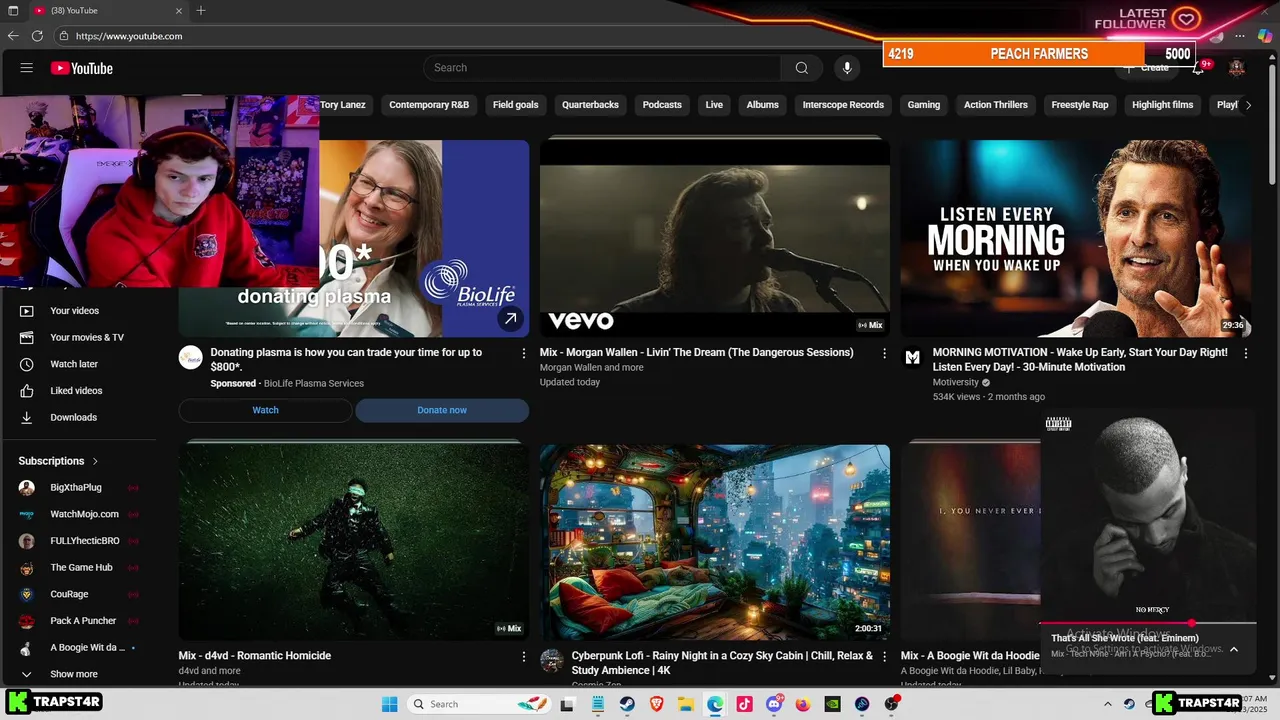Open Steam from the taskbar

(x=627, y=704)
